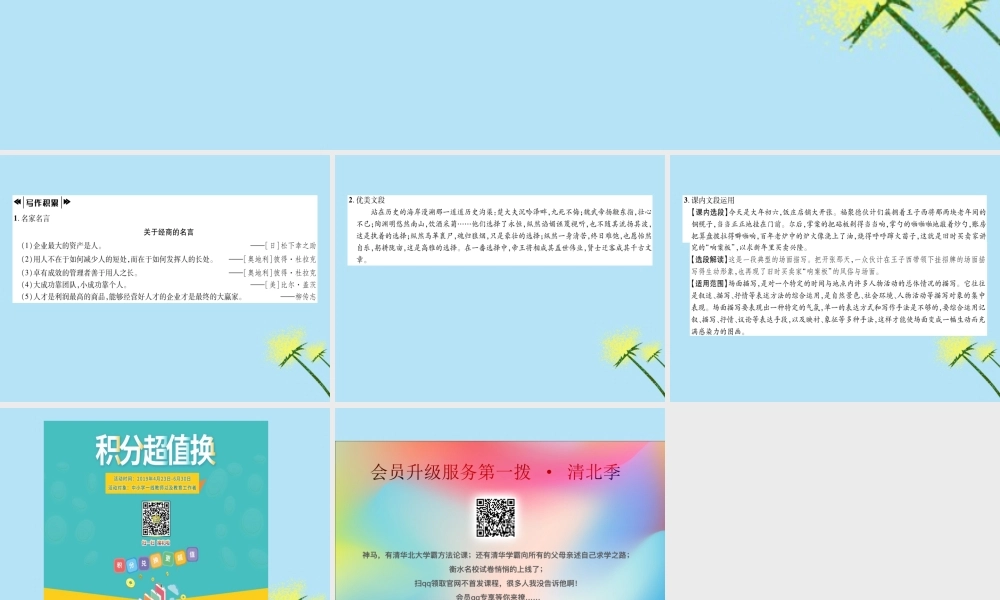The image size is (1000, 600).
Task: Select the 会员升级服务第一拨 promotional slide
Action: (500, 504)
